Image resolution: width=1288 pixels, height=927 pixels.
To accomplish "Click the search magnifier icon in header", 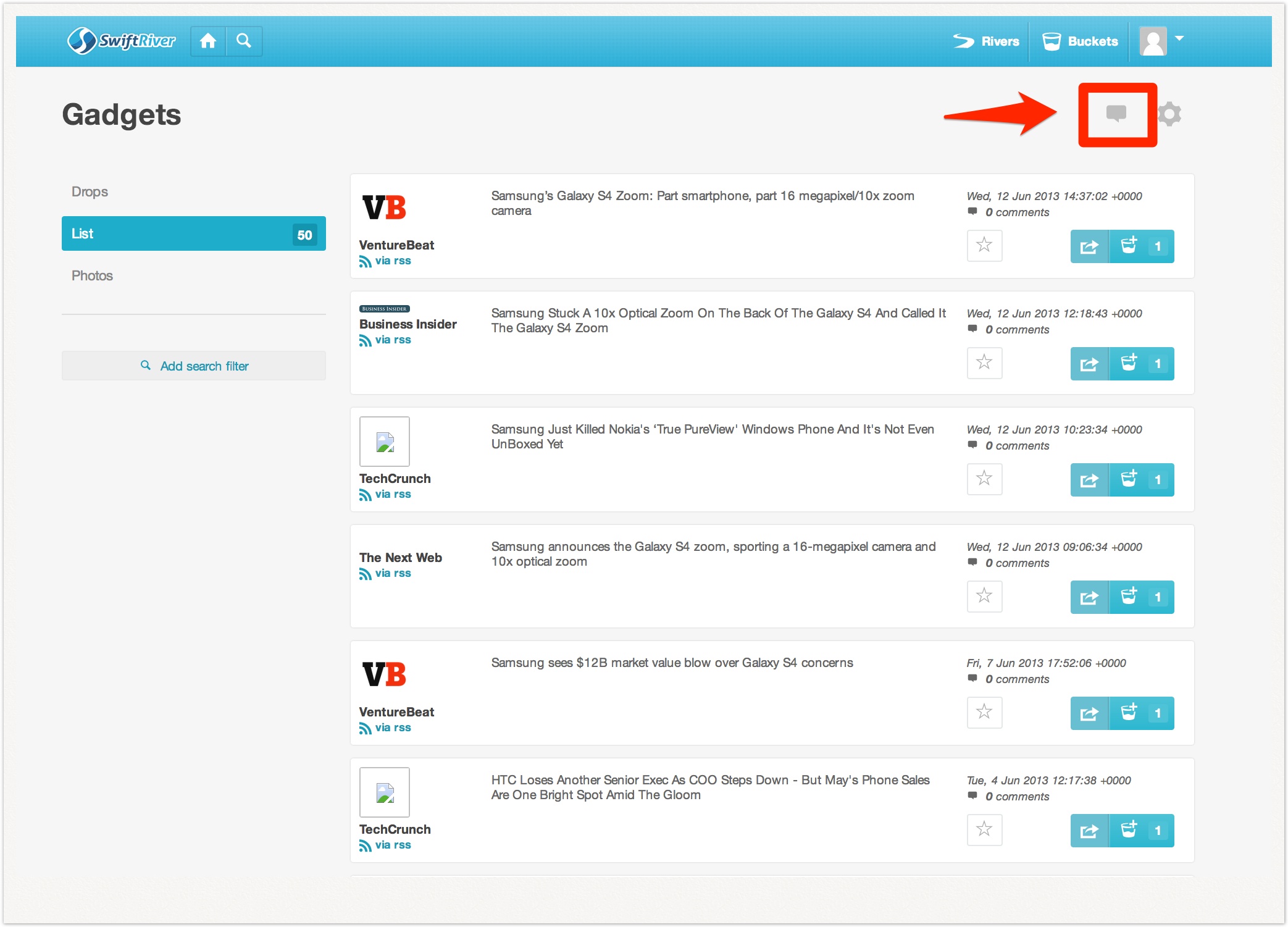I will [x=244, y=41].
